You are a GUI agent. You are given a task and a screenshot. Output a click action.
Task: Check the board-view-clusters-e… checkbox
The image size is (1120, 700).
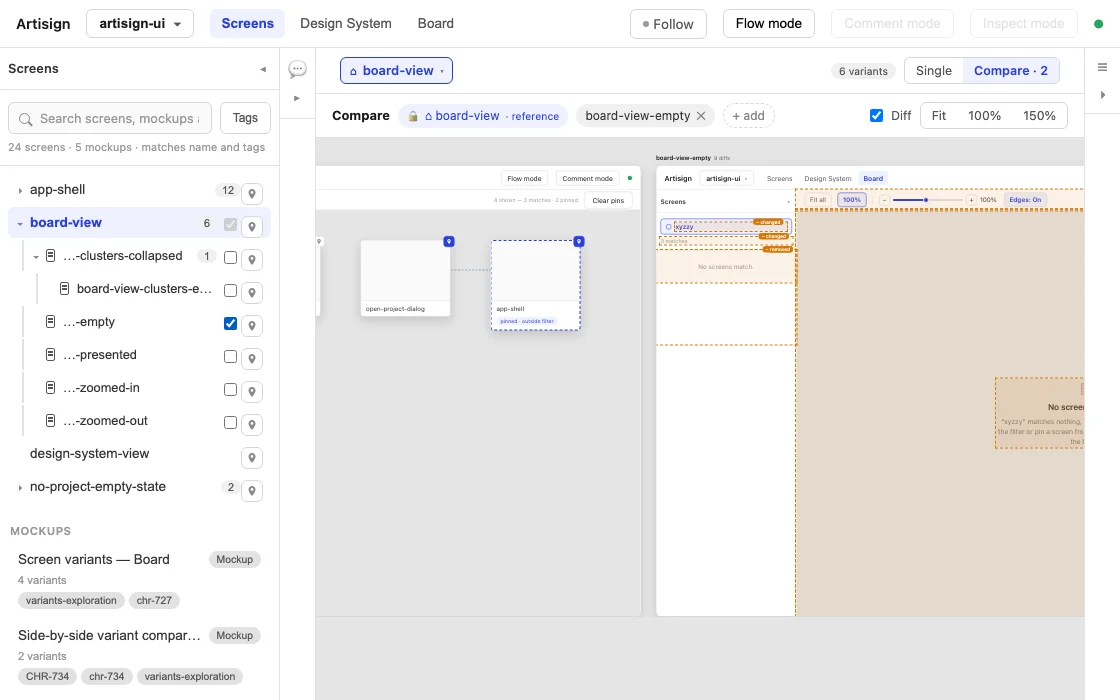(x=230, y=290)
